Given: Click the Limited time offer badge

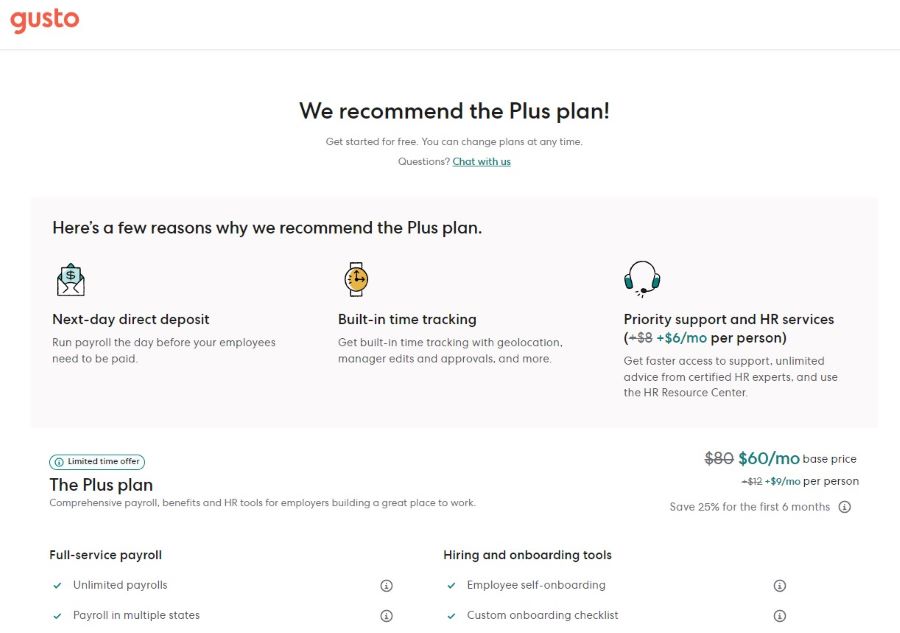Looking at the screenshot, I should pyautogui.click(x=97, y=462).
